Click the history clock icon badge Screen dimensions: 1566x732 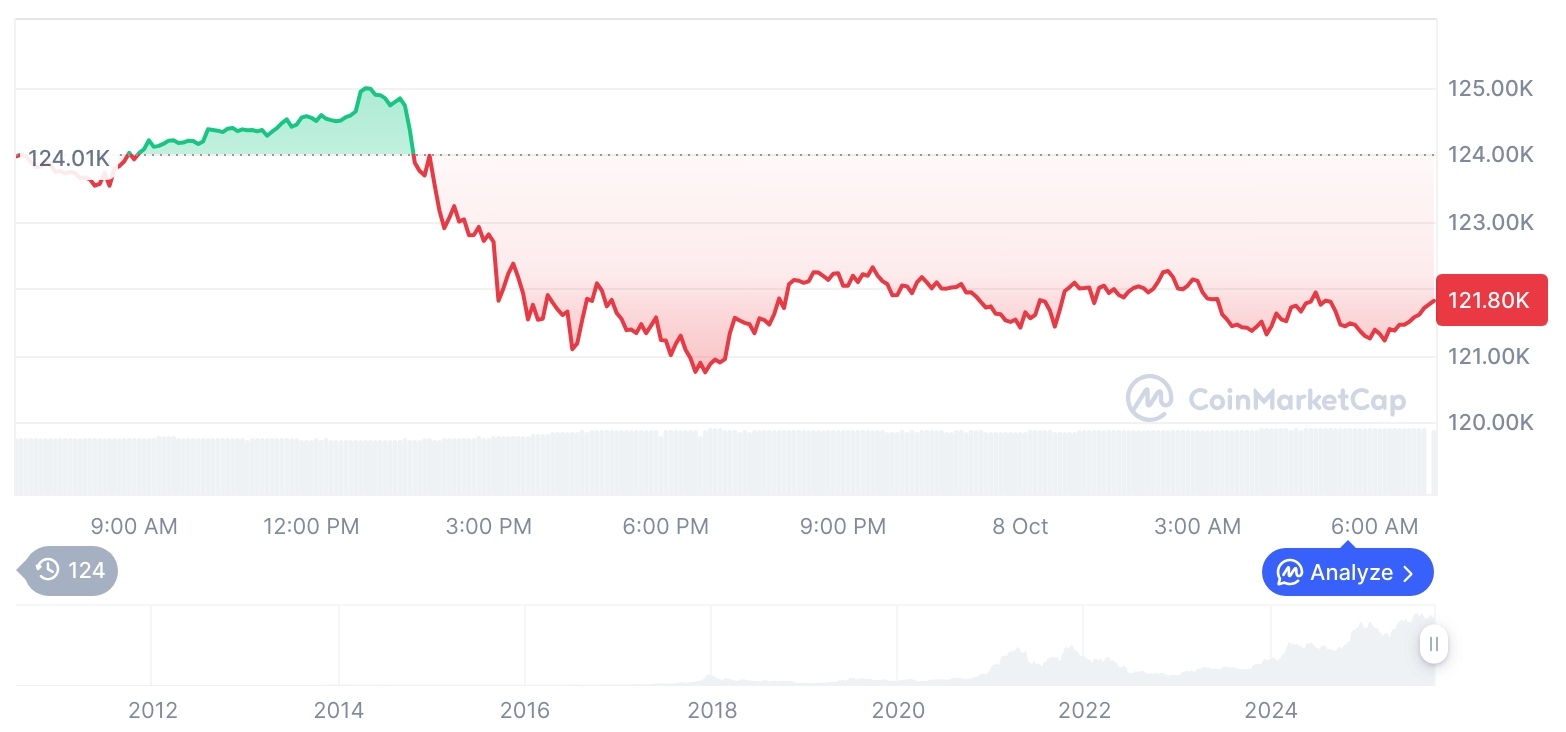48,571
